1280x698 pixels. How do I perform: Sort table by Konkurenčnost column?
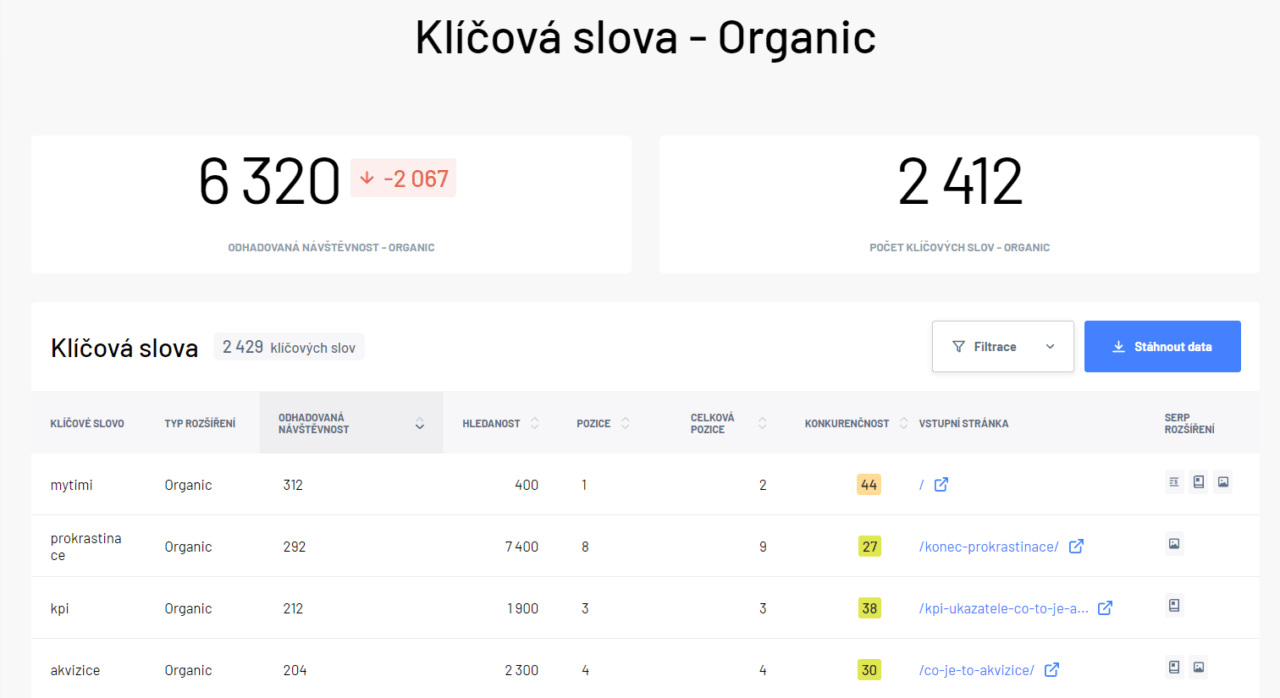pyautogui.click(x=903, y=424)
